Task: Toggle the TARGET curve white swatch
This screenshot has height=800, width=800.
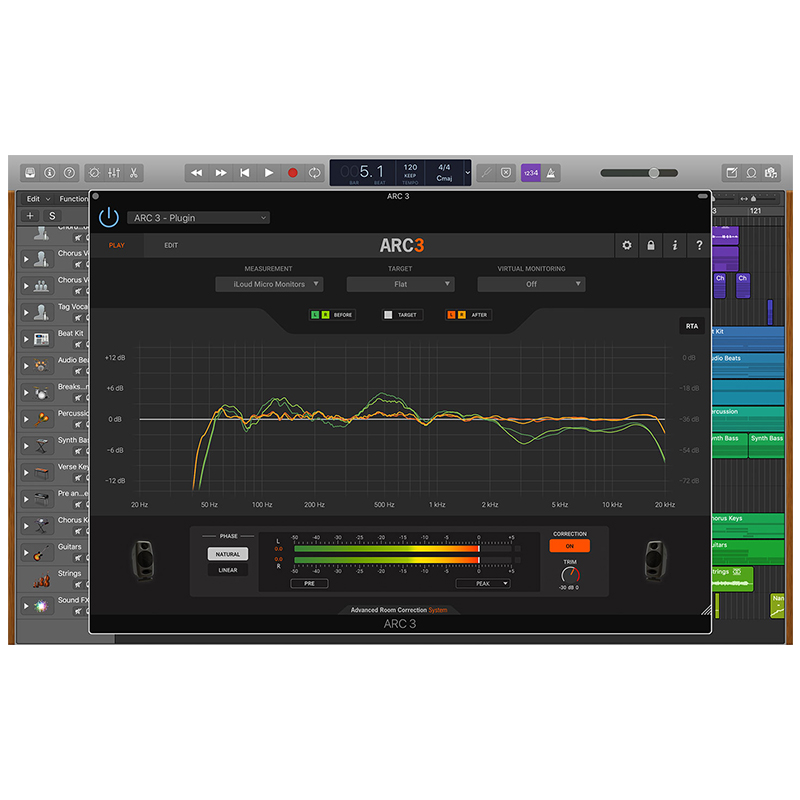Action: point(388,315)
